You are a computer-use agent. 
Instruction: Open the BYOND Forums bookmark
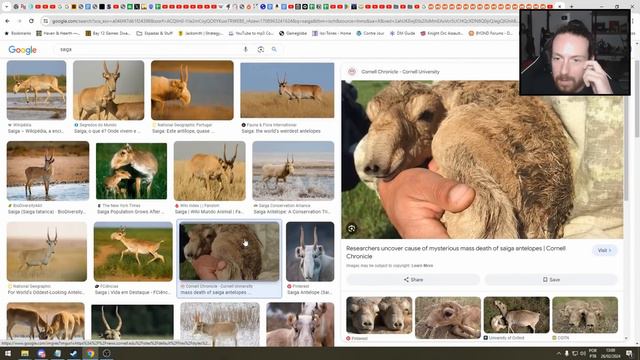pos(490,33)
